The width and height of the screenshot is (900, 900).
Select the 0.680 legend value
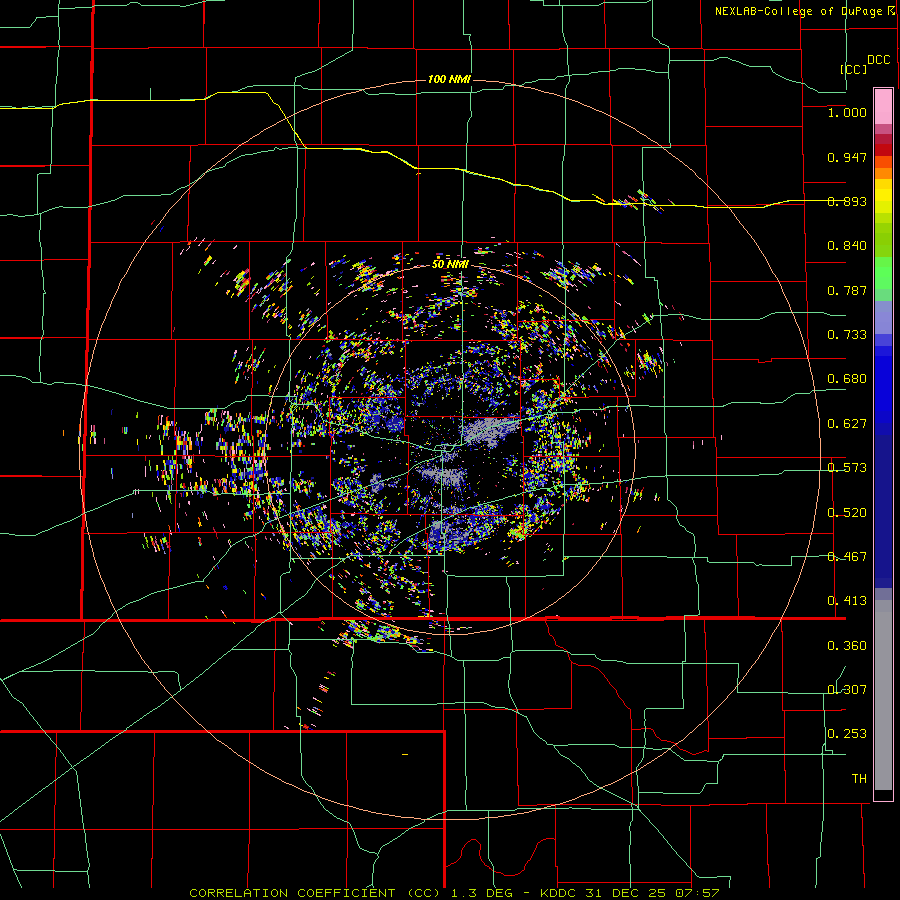[x=847, y=378]
